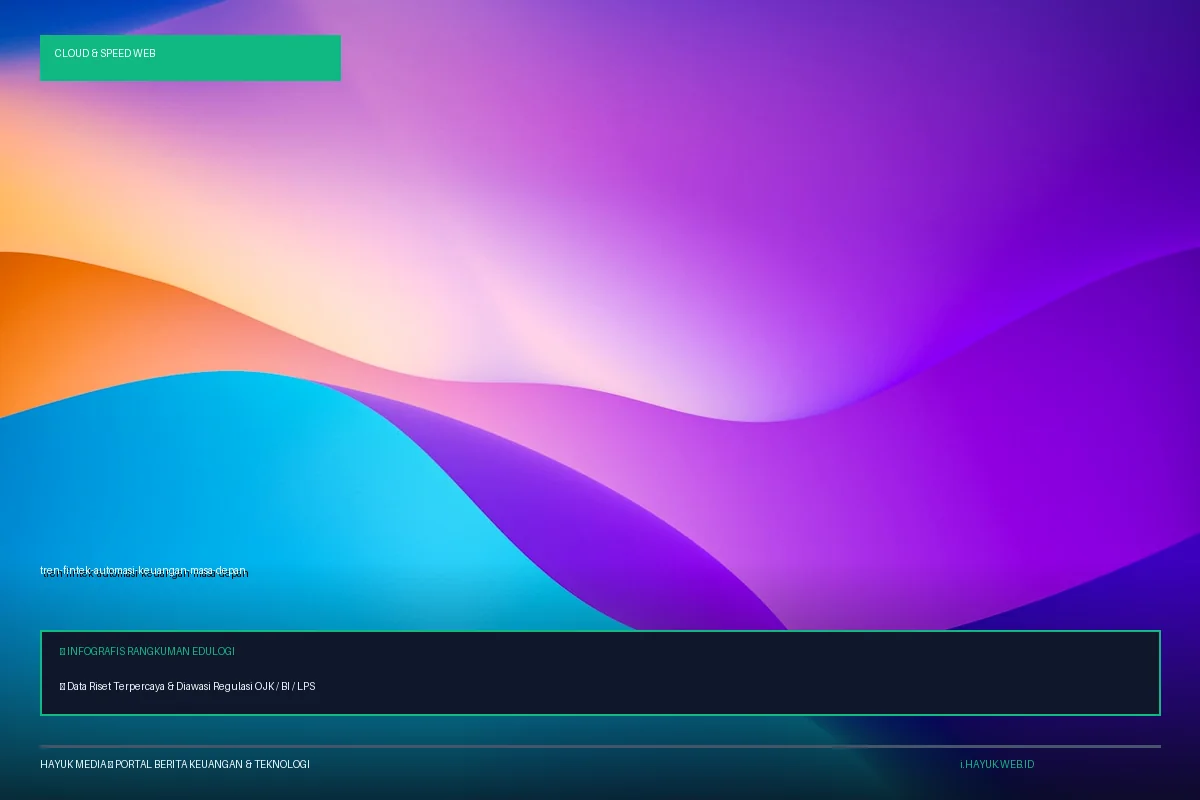Viewport: 1200px width, 800px height.
Task: Click HAYUK MEDIA in the footer
Action: (x=73, y=764)
